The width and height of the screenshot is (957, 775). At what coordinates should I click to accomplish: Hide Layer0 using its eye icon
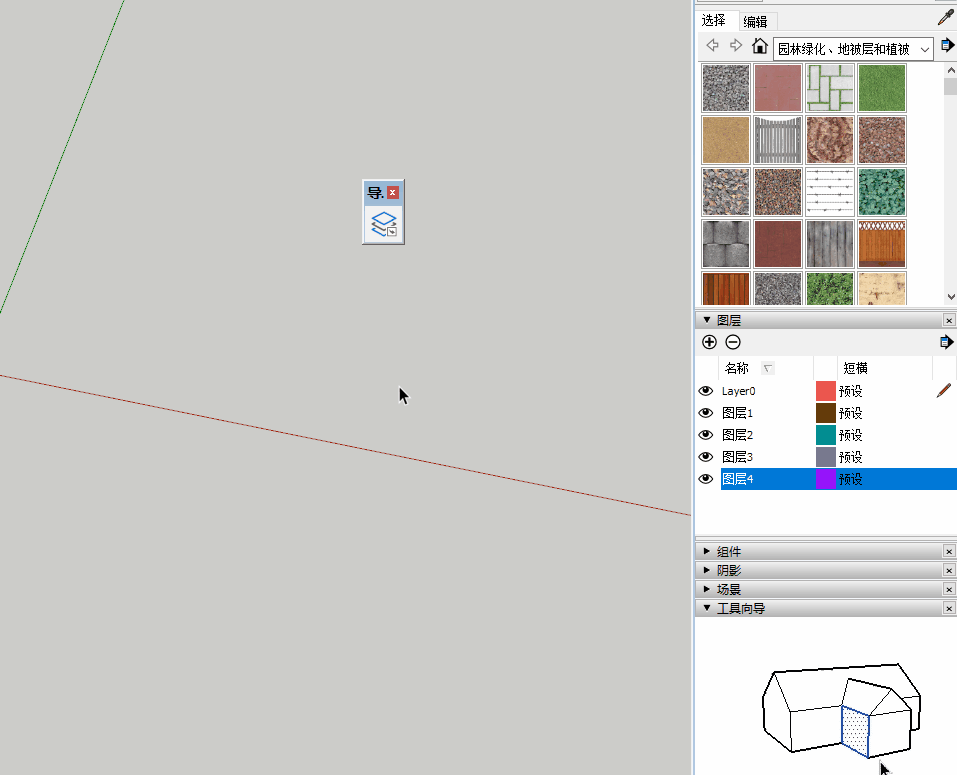coord(706,391)
